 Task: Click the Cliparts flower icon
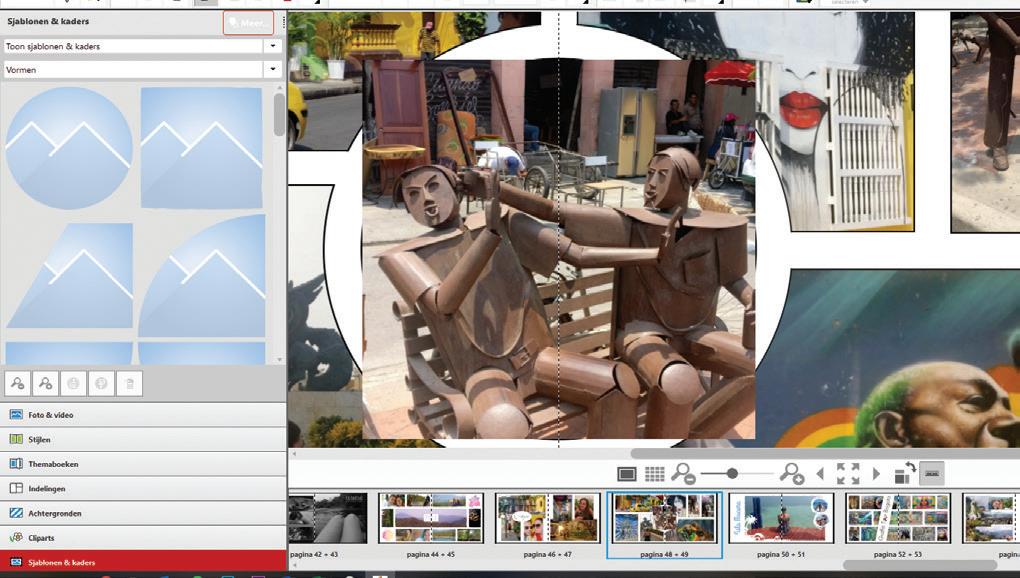[16, 538]
